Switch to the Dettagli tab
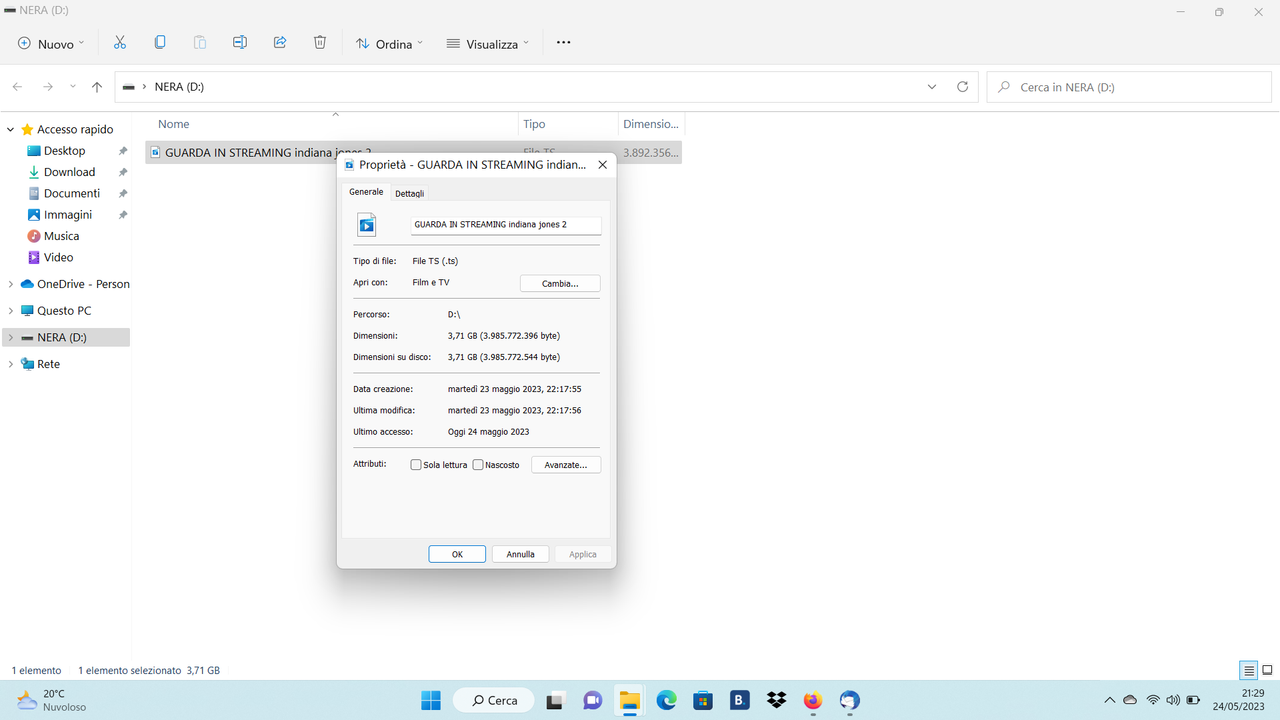Screen dimensions: 1280x720 [409, 193]
